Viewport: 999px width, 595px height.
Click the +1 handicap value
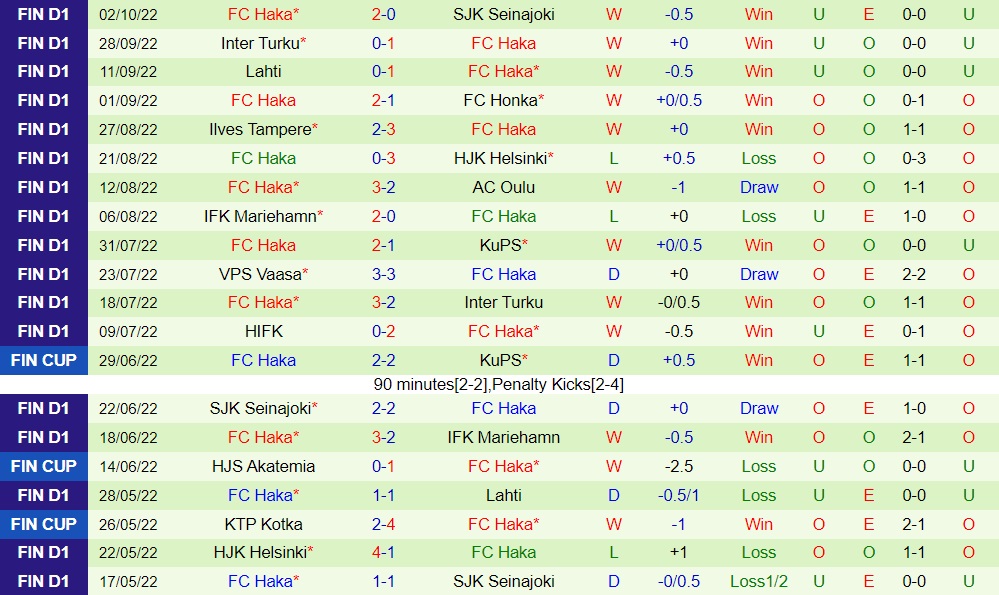click(679, 552)
